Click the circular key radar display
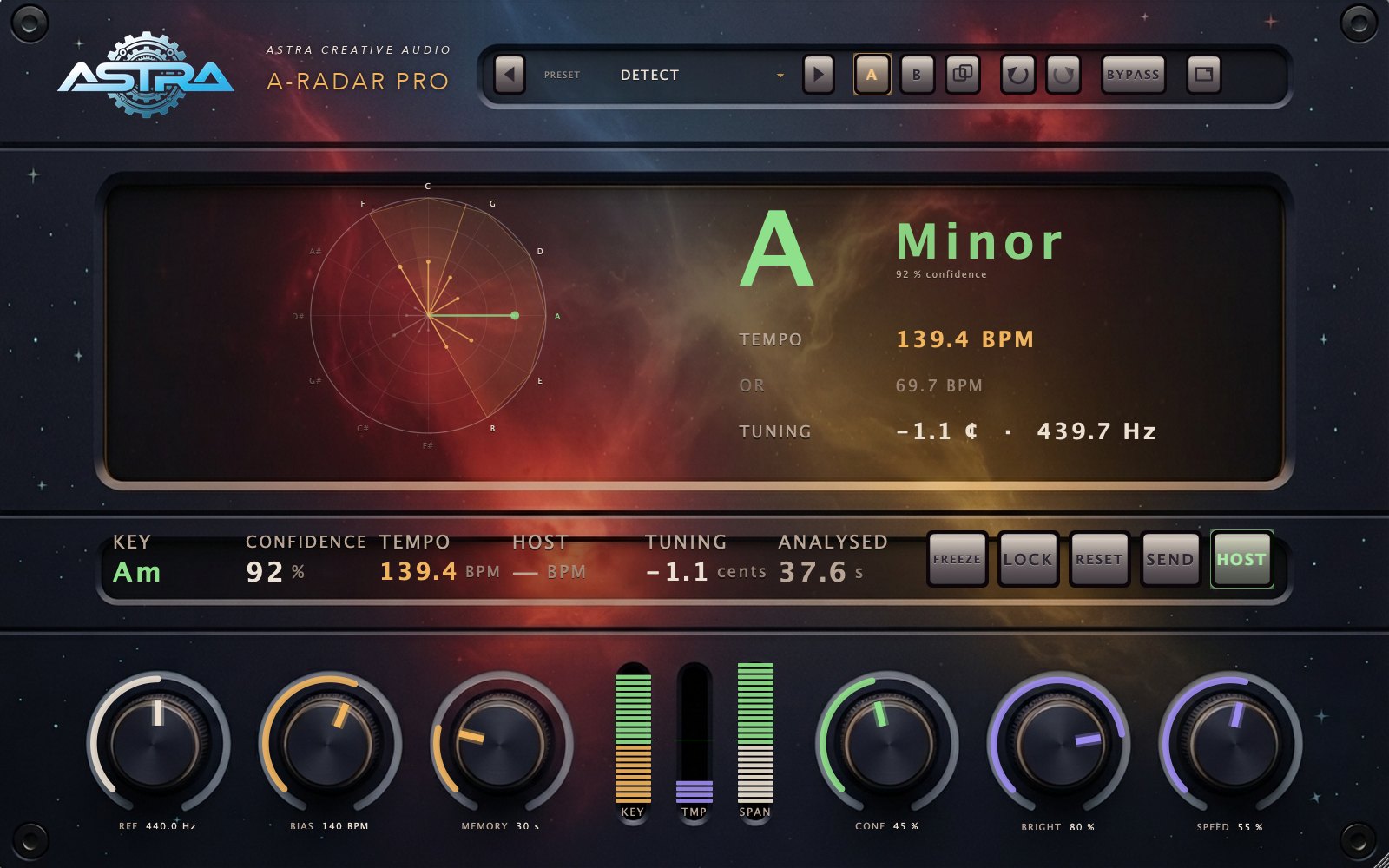The height and width of the screenshot is (868, 1389). (x=428, y=316)
